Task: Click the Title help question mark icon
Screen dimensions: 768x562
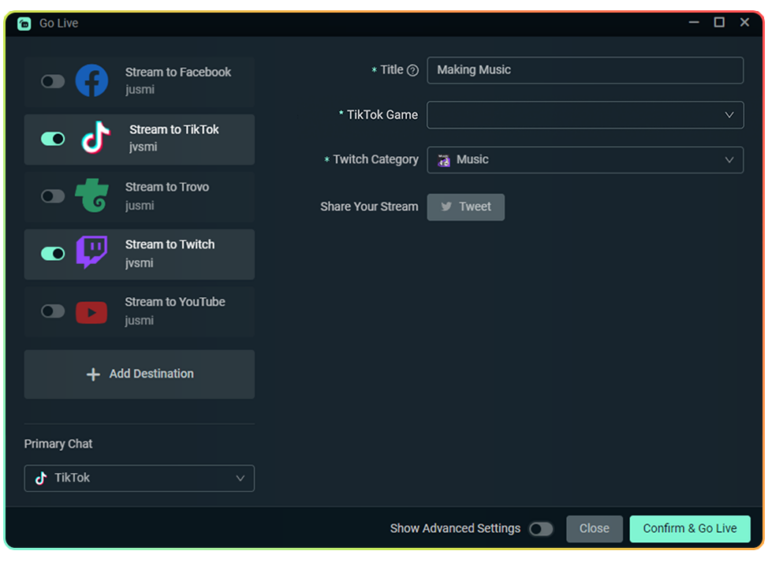Action: [413, 71]
